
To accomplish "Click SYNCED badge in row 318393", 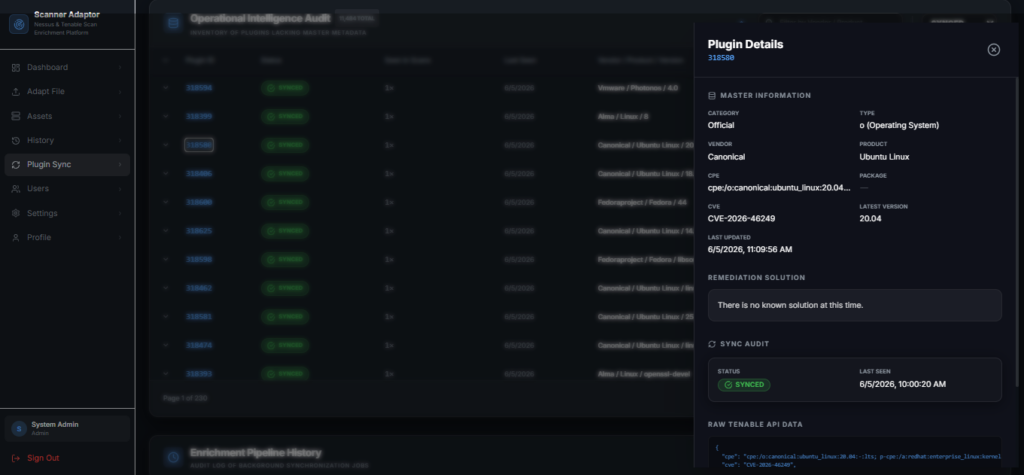I will point(285,374).
